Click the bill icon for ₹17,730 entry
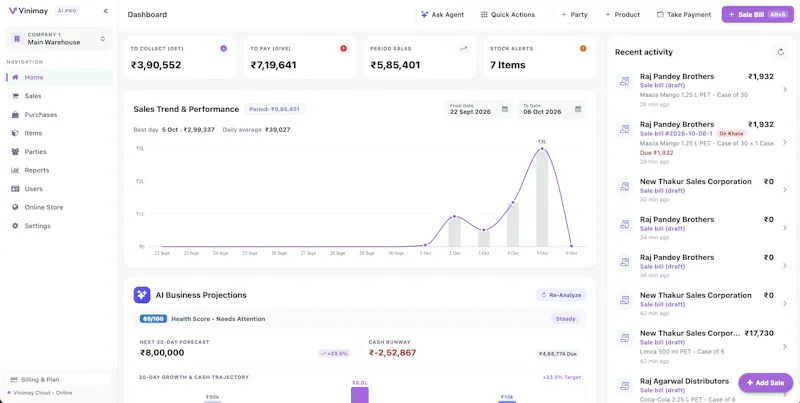 coord(624,338)
